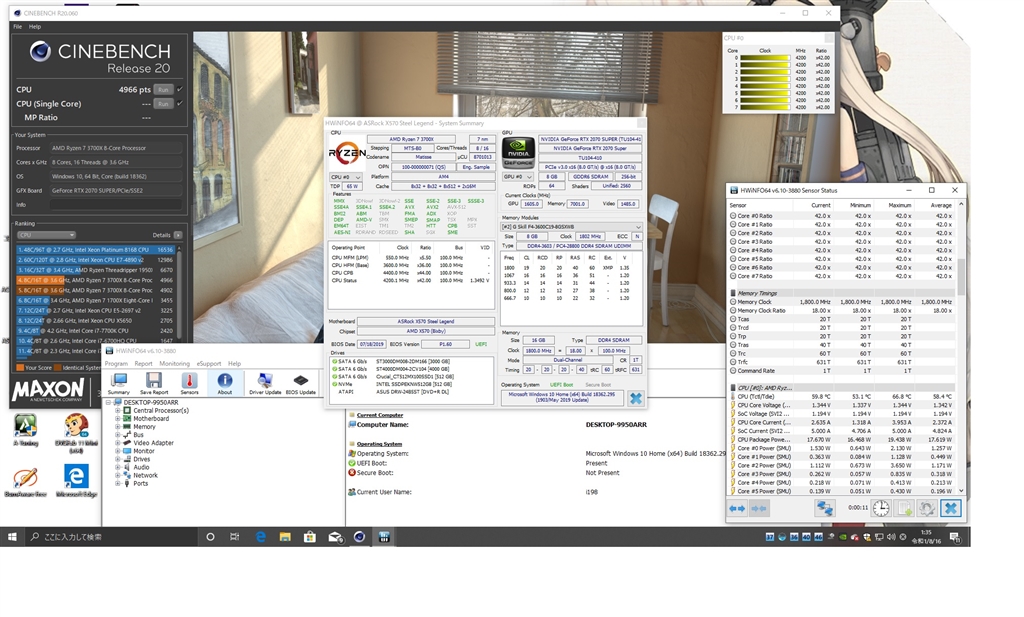Select the Xeon Platinum 8168 ranking bar
The image size is (1024, 617).
click(x=95, y=249)
